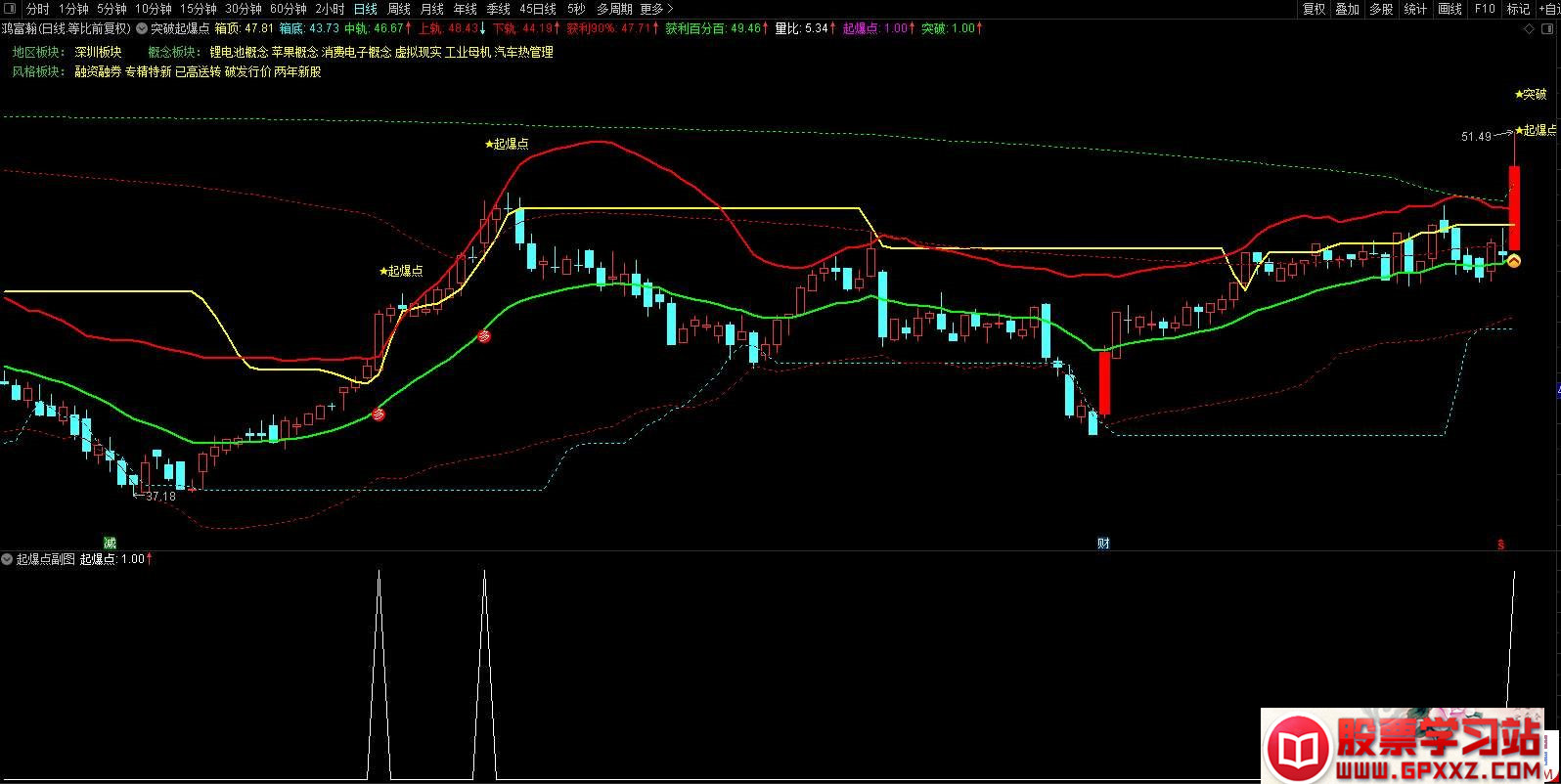Viewport: 1561px width, 784px height.
Task: Click the 统计 statistics button
Action: (1414, 9)
